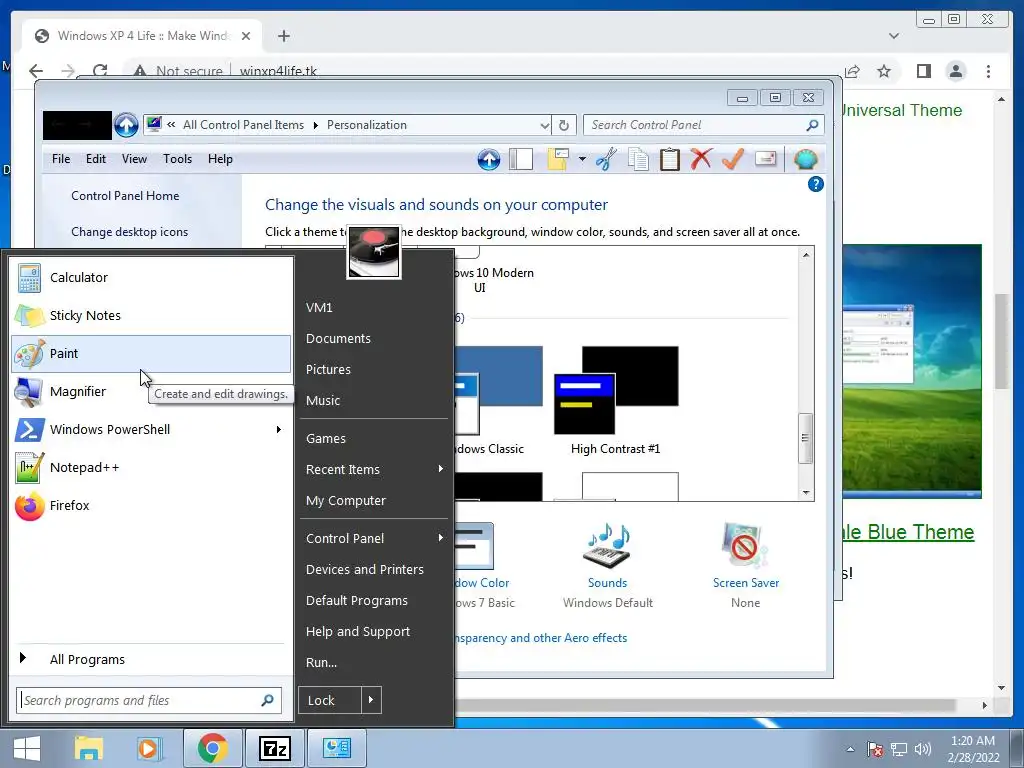Click the Up arrow icon in Control Panel toolbar
Viewport: 1024px width, 768px height.
pyautogui.click(x=488, y=159)
